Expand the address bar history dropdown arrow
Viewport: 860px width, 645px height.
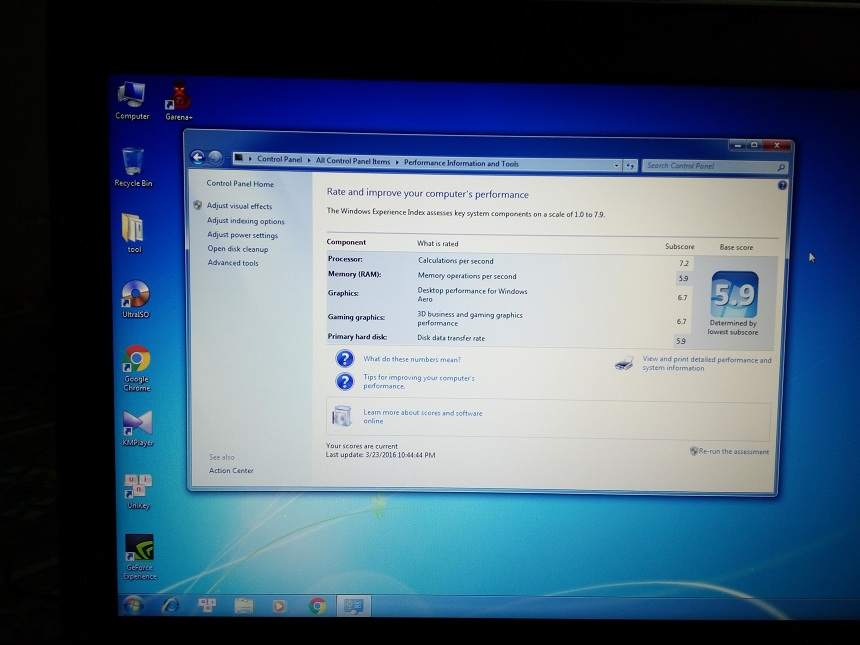616,165
